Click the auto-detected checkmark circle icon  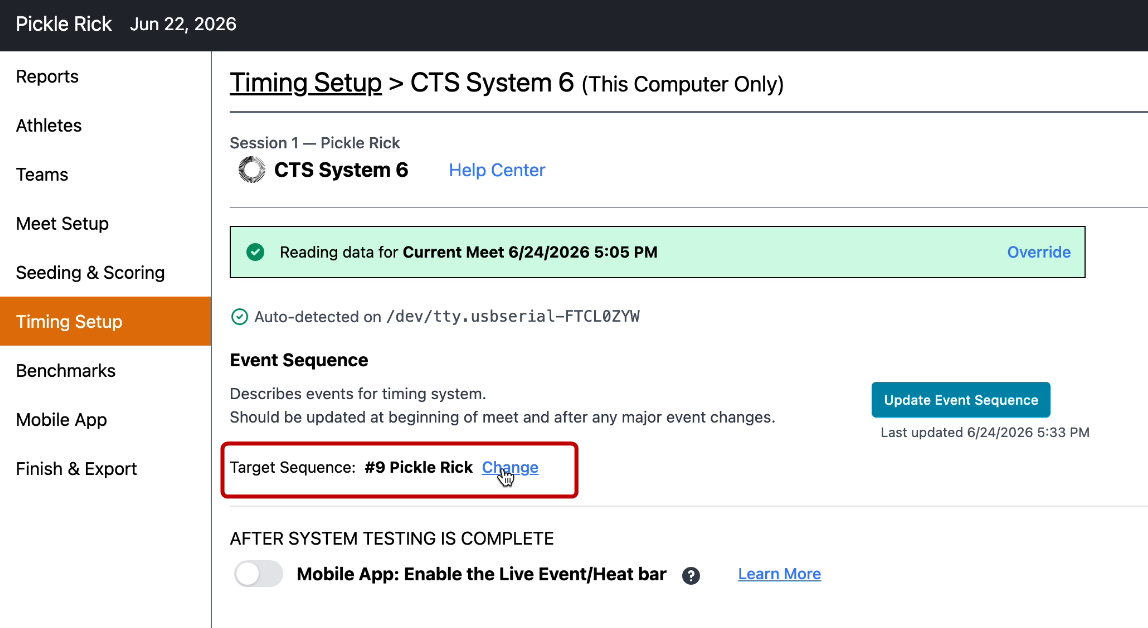point(239,317)
